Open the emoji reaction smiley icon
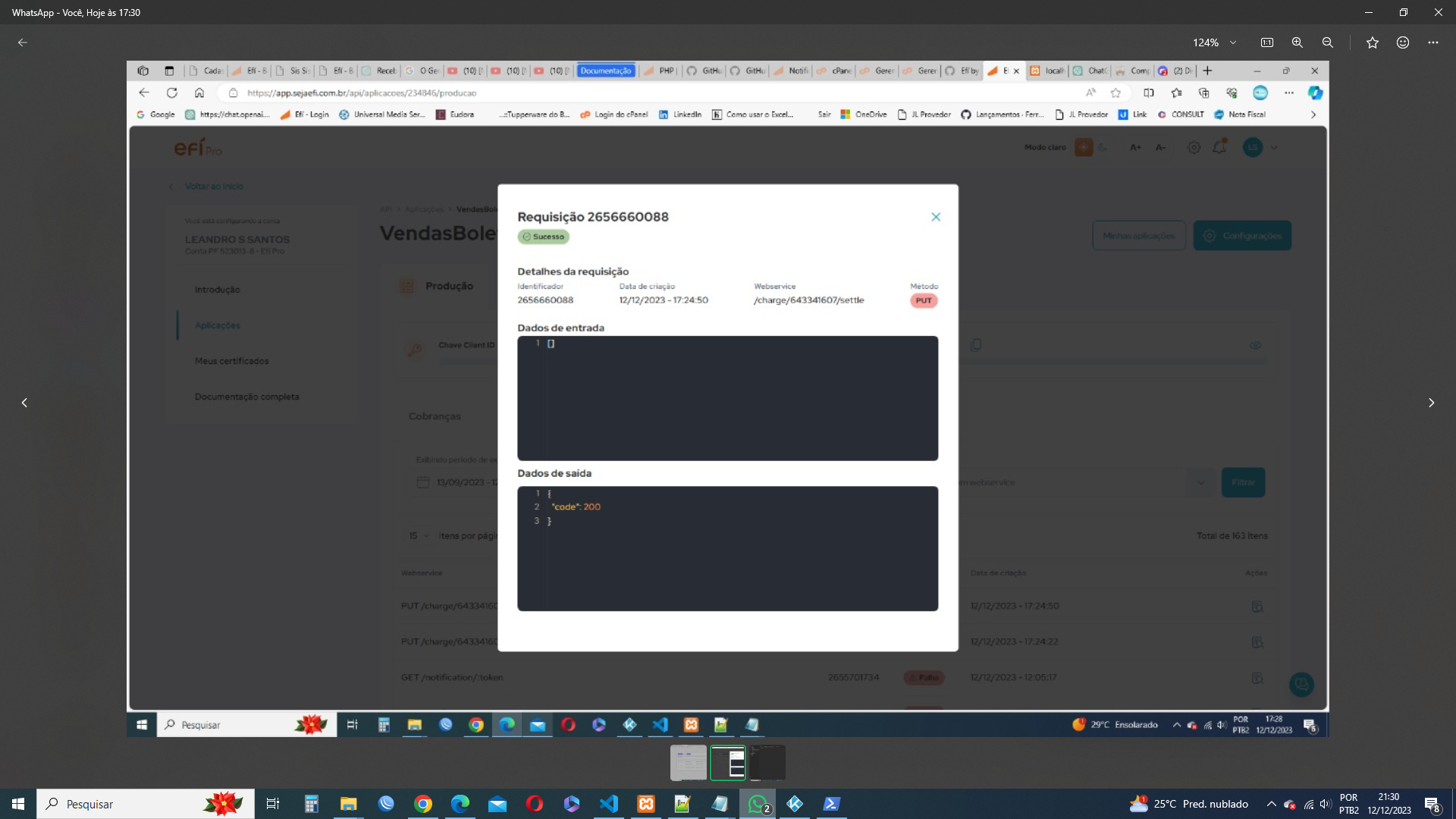The height and width of the screenshot is (819, 1456). (x=1403, y=42)
